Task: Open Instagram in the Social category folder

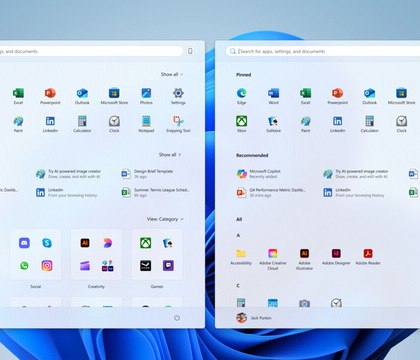Action: click(x=47, y=265)
